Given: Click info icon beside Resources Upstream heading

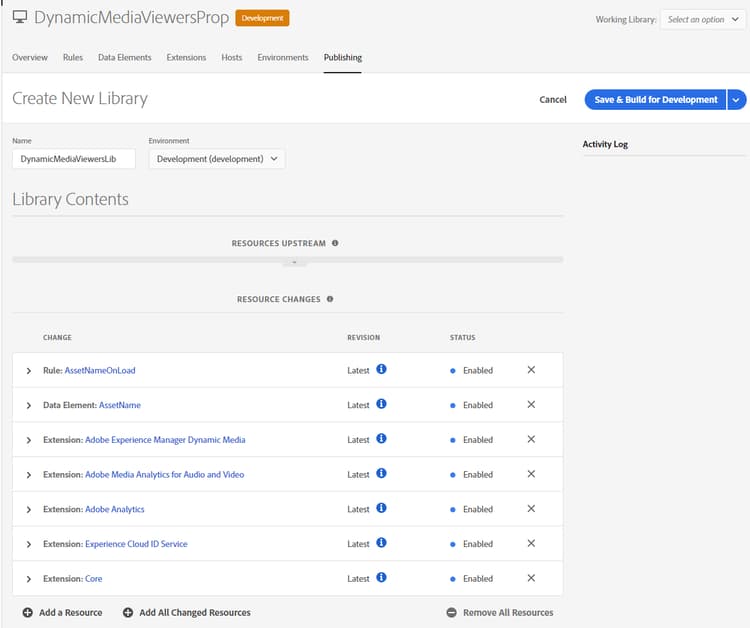Looking at the screenshot, I should point(335,243).
